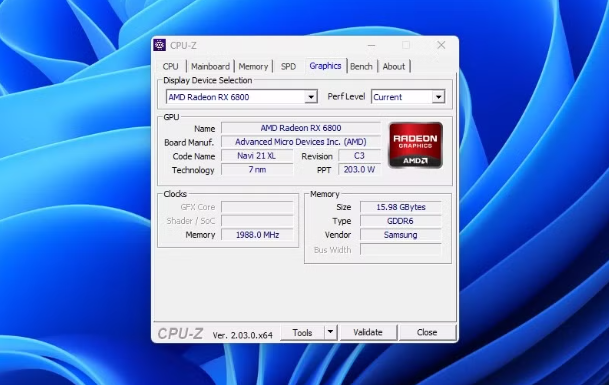This screenshot has height=385, width=609.
Task: Click the Tools button
Action: click(x=302, y=333)
